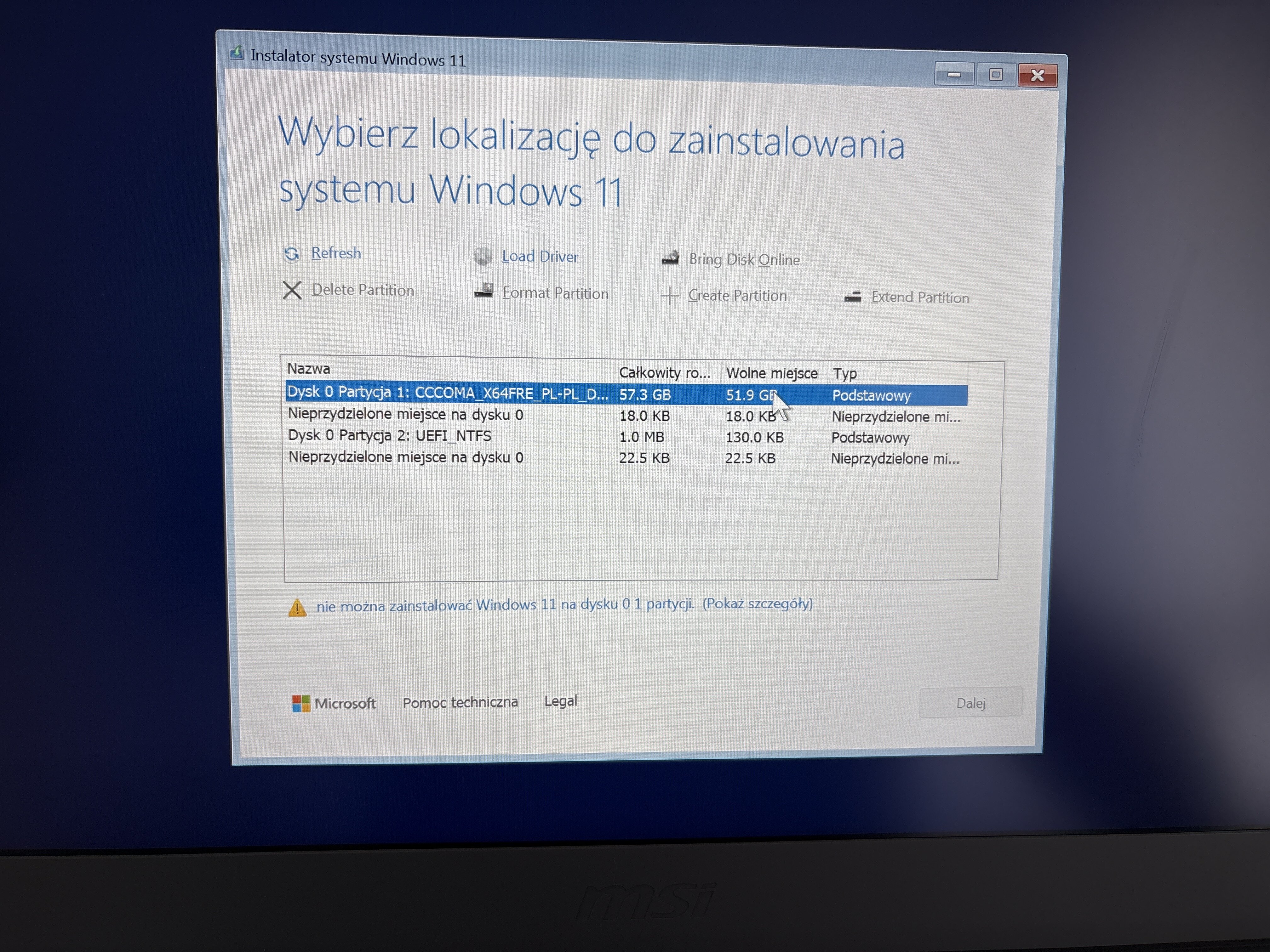Click the Typ column header
This screenshot has width=1270, height=952.
845,374
